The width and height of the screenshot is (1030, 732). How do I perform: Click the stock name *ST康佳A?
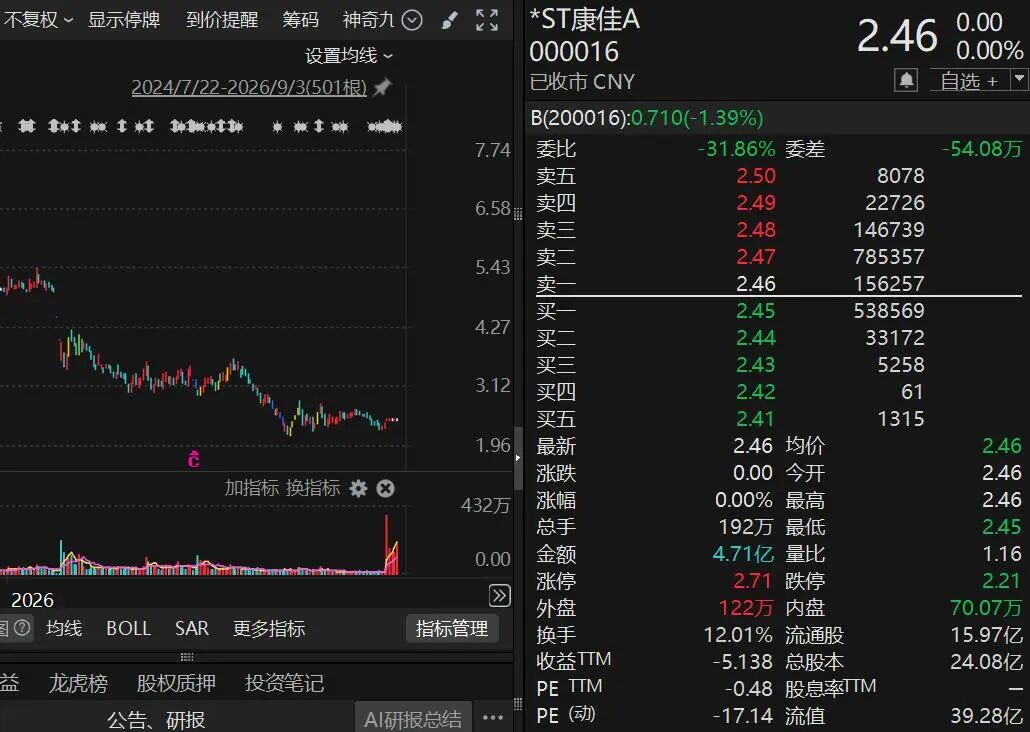(x=585, y=20)
